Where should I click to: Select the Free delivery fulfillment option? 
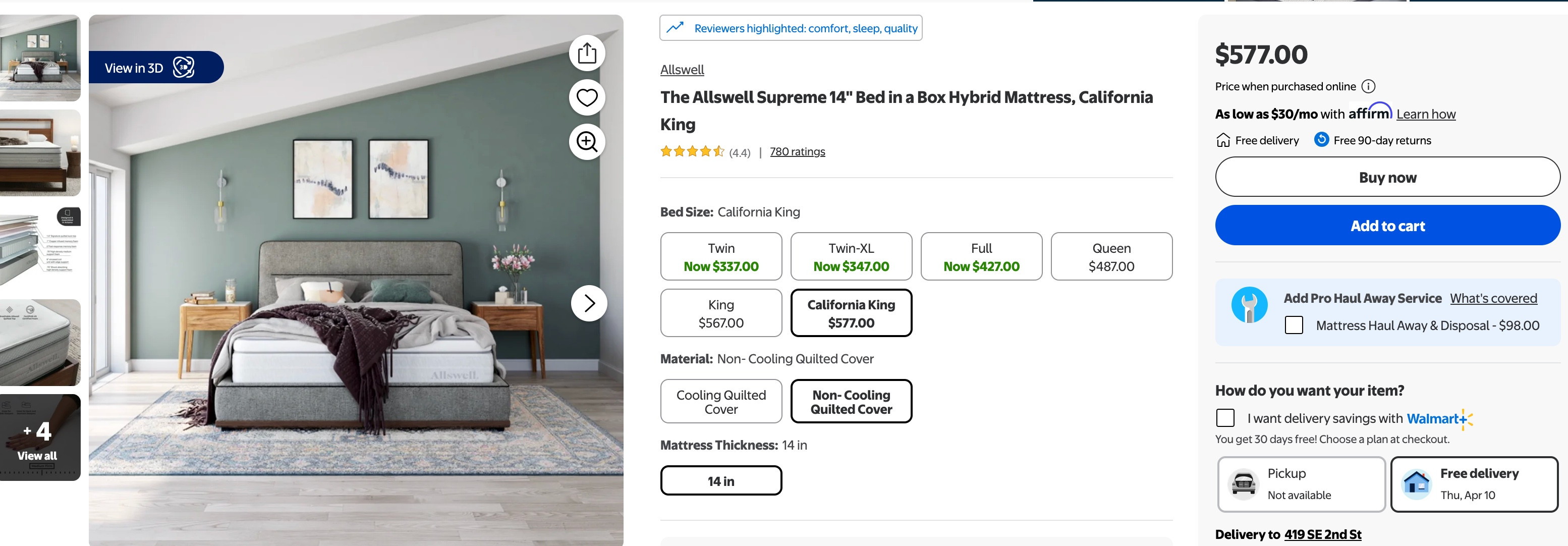pyautogui.click(x=1474, y=484)
